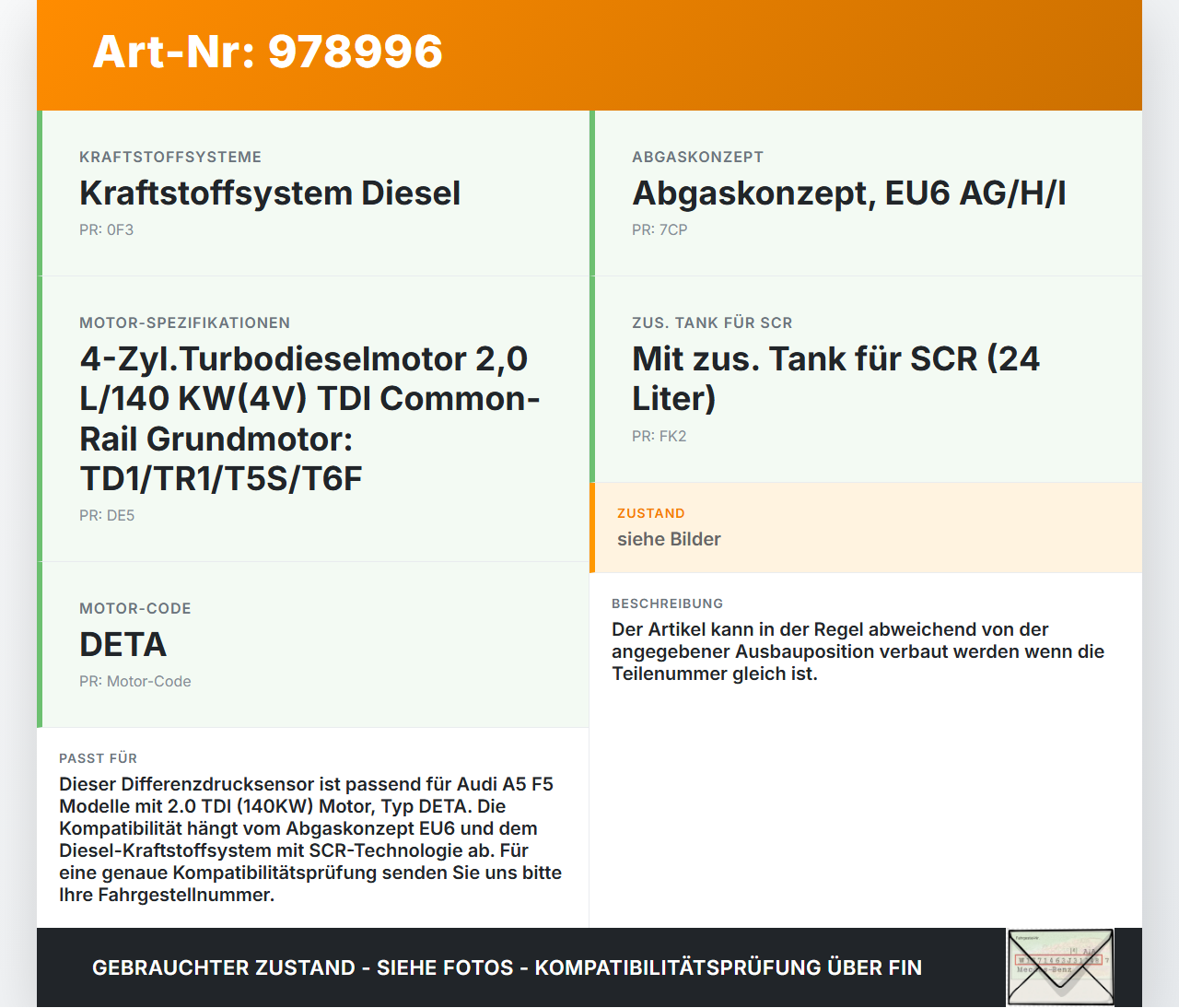Select the highlighted Fahrgestellnummer in the envelope image
The height and width of the screenshot is (1008, 1179).
(1057, 958)
